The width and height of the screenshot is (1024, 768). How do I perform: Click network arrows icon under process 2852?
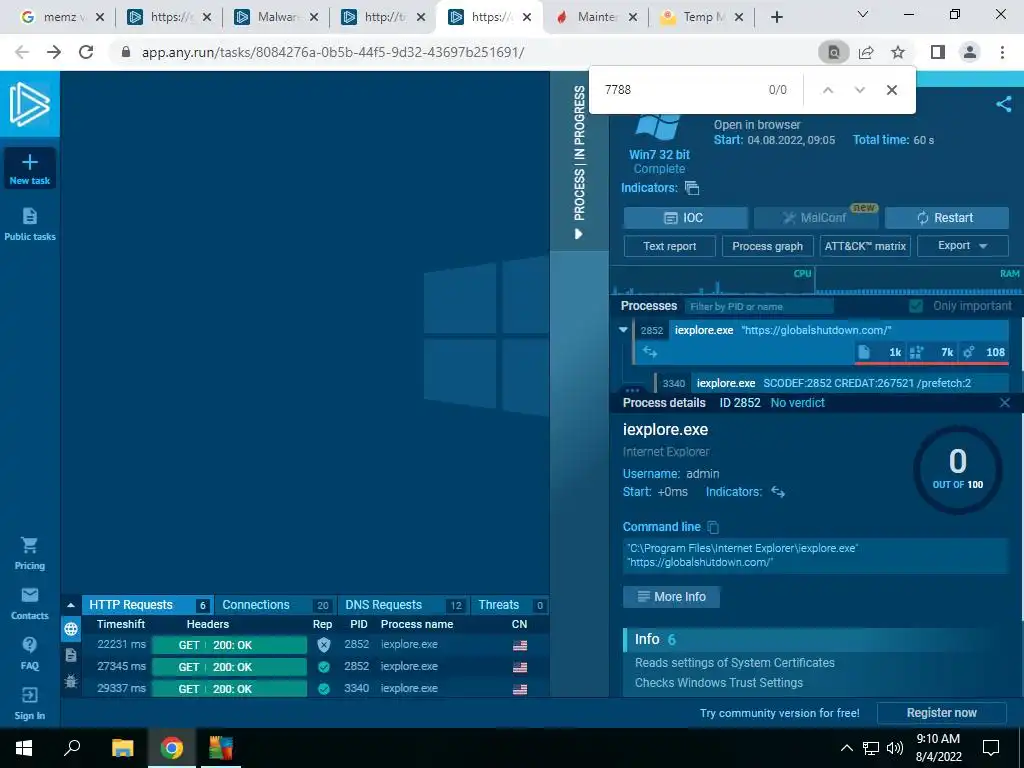pyautogui.click(x=650, y=352)
